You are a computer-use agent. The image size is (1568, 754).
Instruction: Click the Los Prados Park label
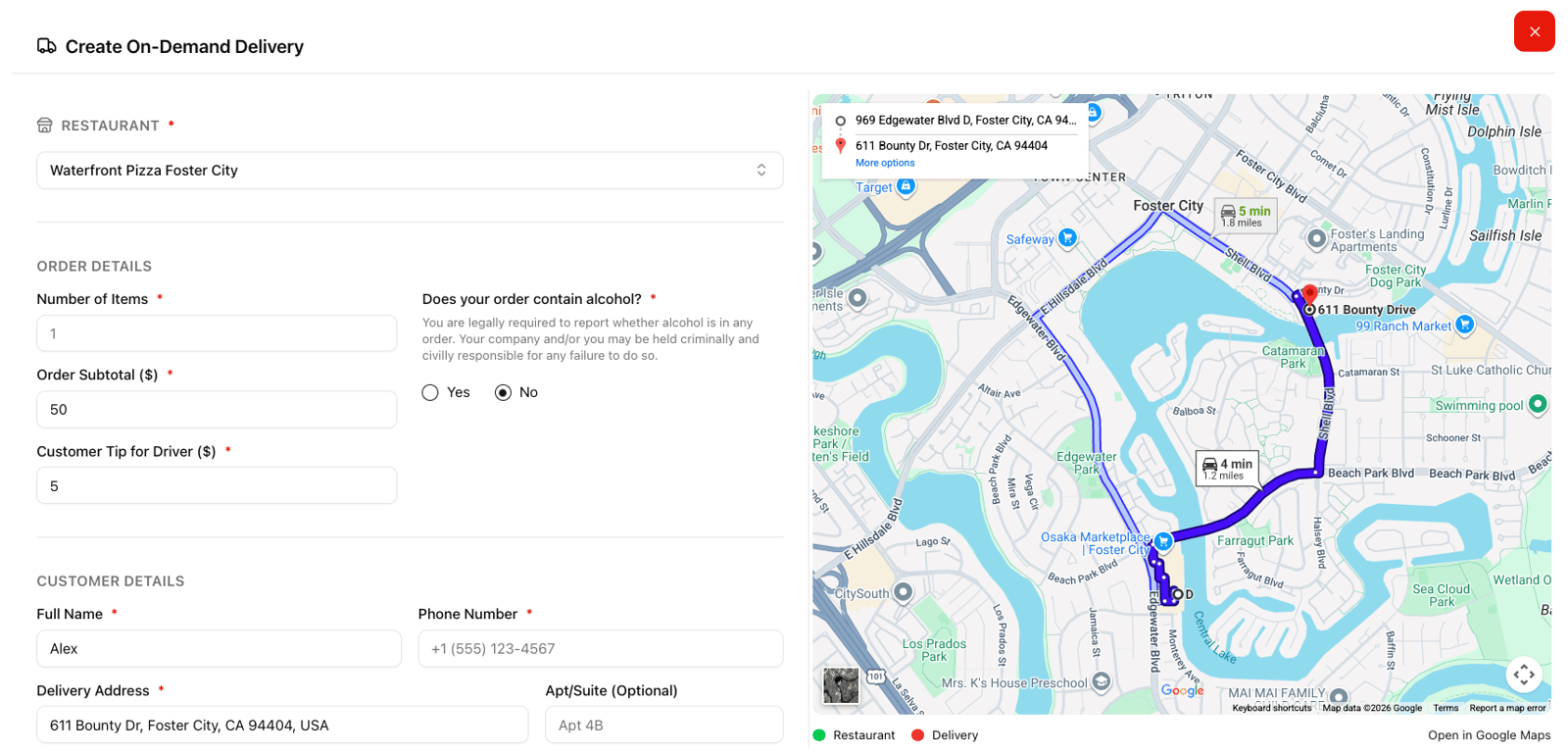click(x=934, y=650)
